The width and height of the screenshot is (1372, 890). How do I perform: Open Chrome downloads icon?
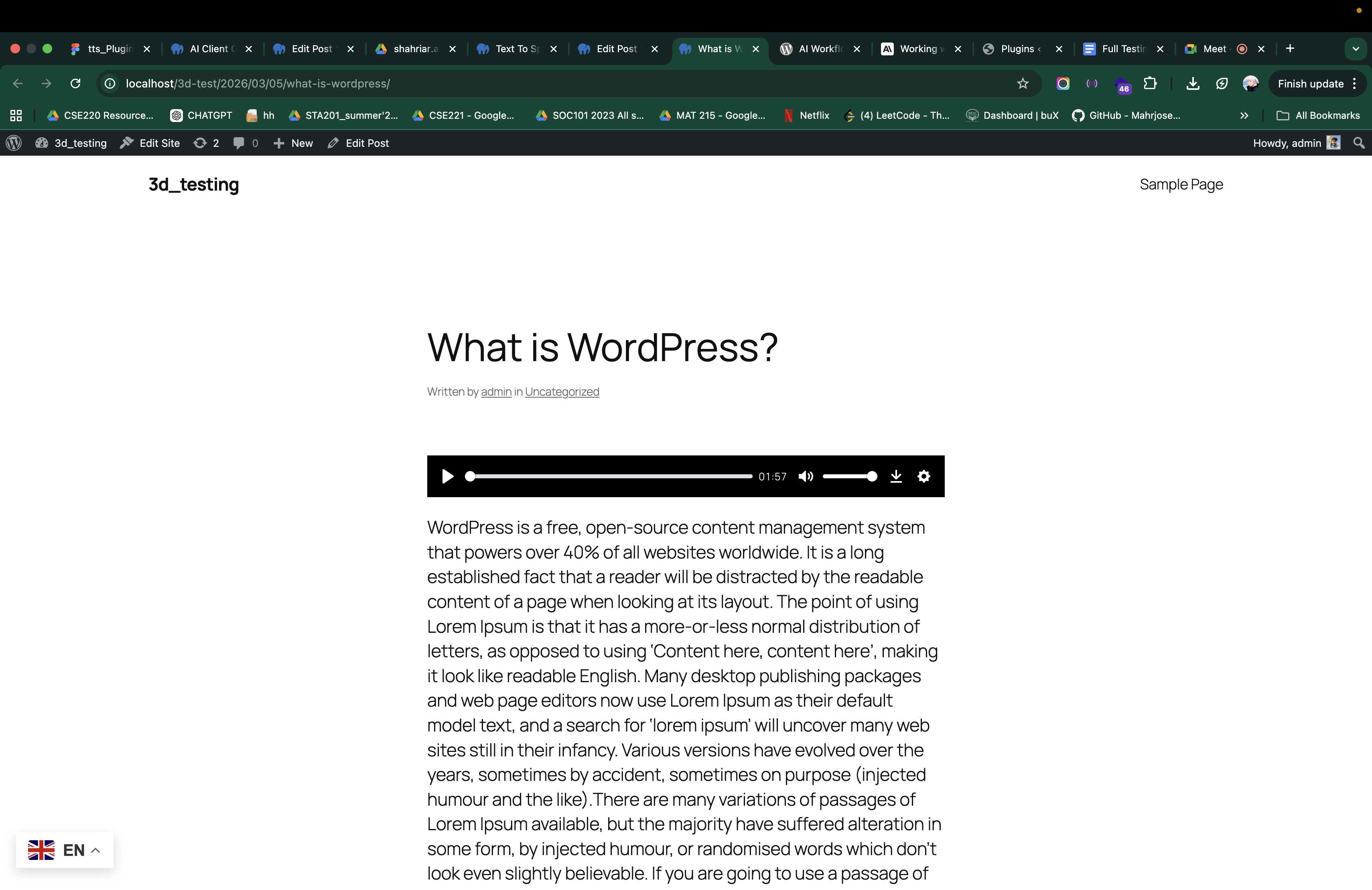tap(1193, 83)
